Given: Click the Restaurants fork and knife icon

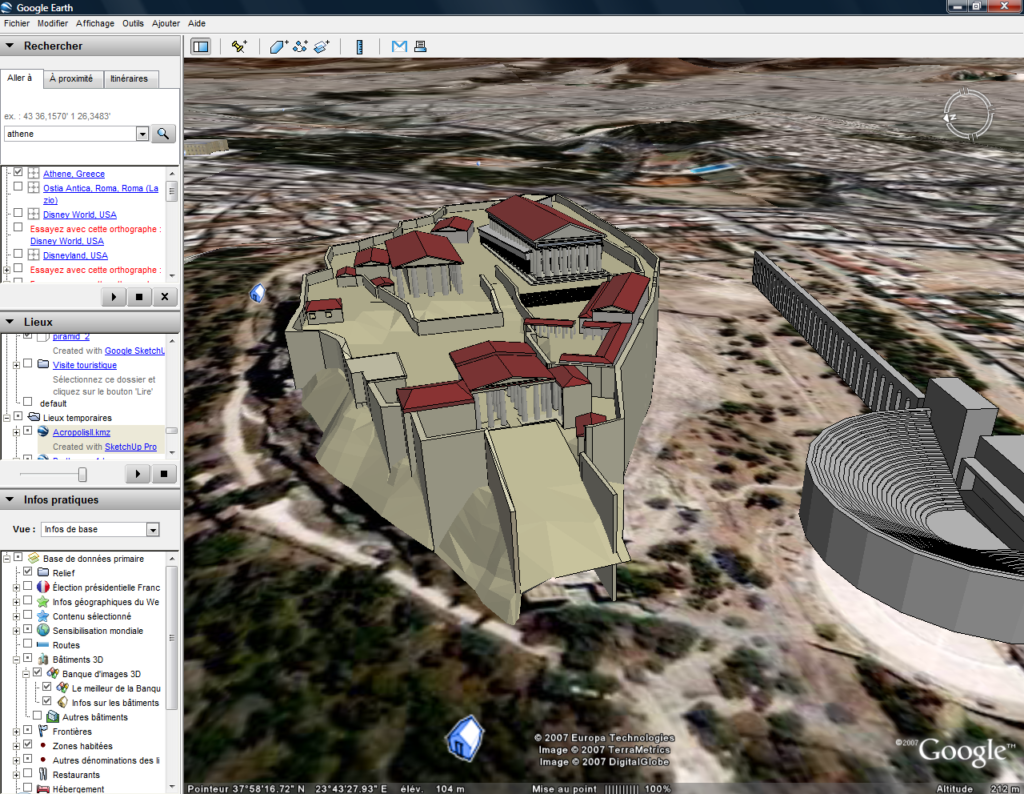Looking at the screenshot, I should click(x=43, y=774).
